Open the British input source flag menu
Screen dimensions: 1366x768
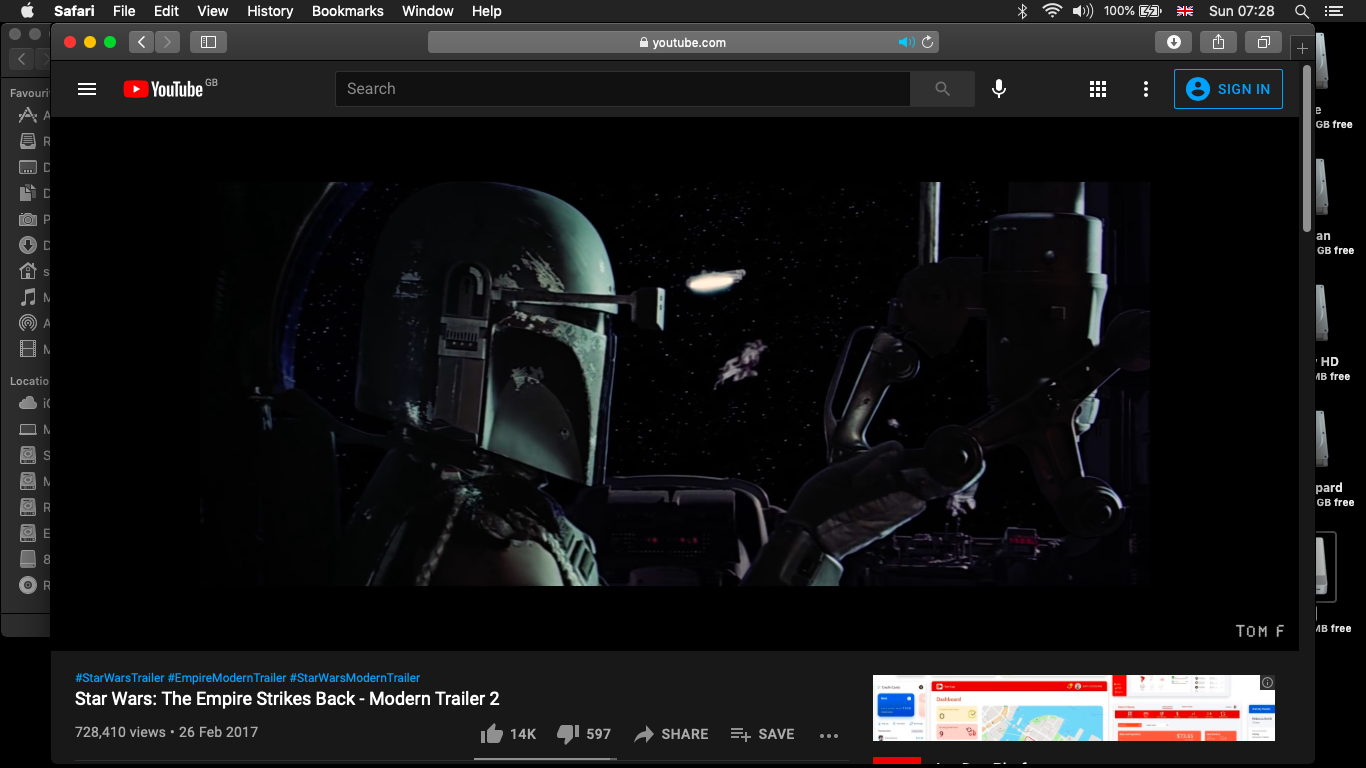pyautogui.click(x=1185, y=11)
